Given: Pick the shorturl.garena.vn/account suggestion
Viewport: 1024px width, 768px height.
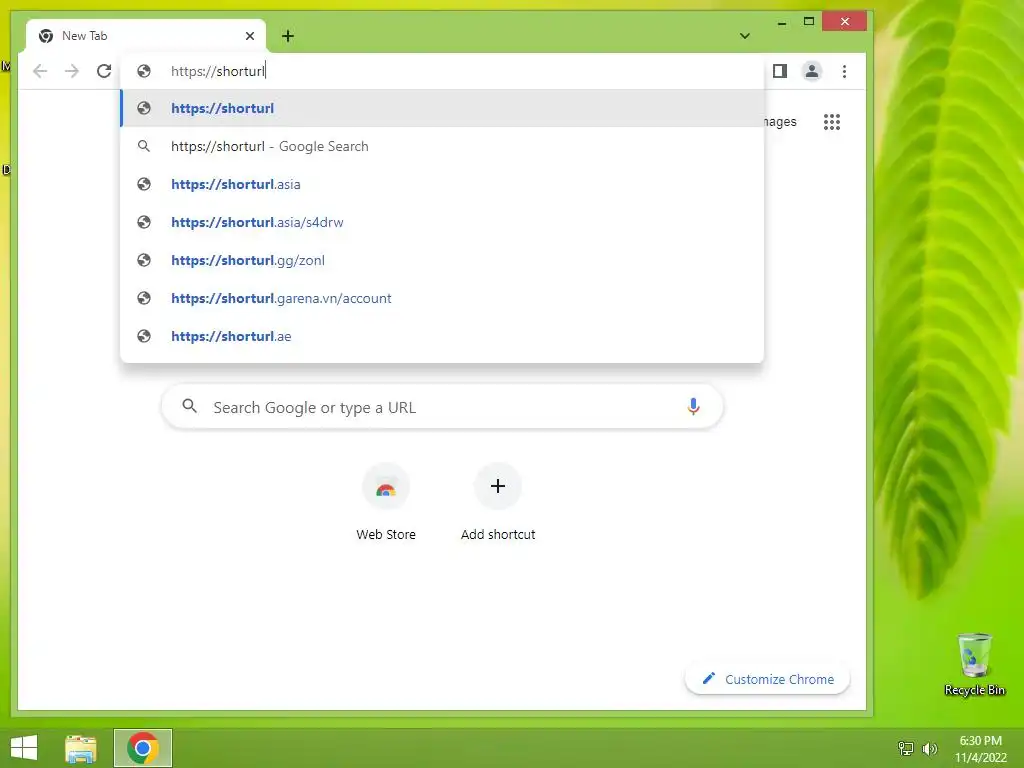Looking at the screenshot, I should [x=442, y=298].
